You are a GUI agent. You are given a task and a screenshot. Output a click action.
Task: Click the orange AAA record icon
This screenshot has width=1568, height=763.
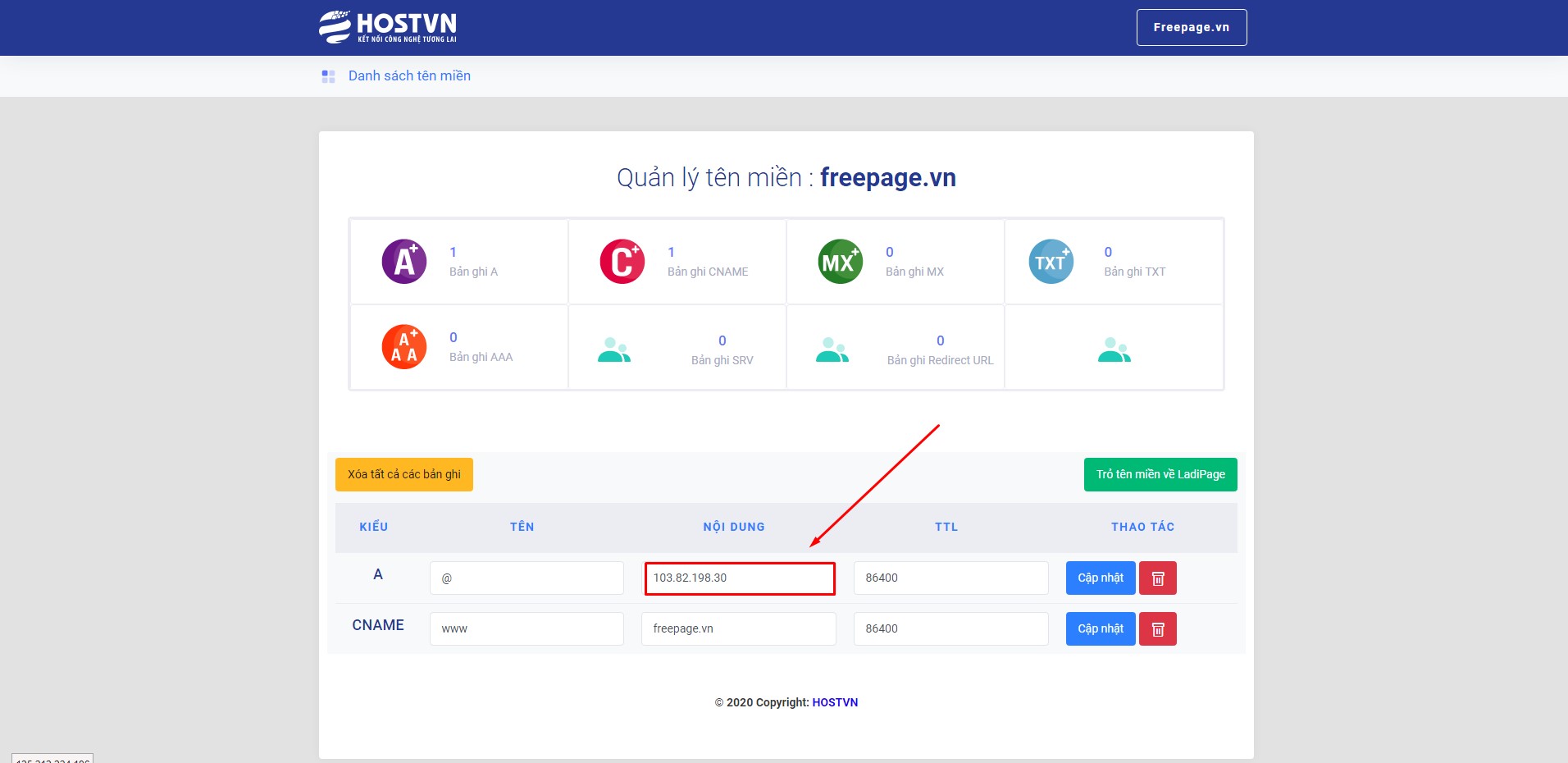404,347
